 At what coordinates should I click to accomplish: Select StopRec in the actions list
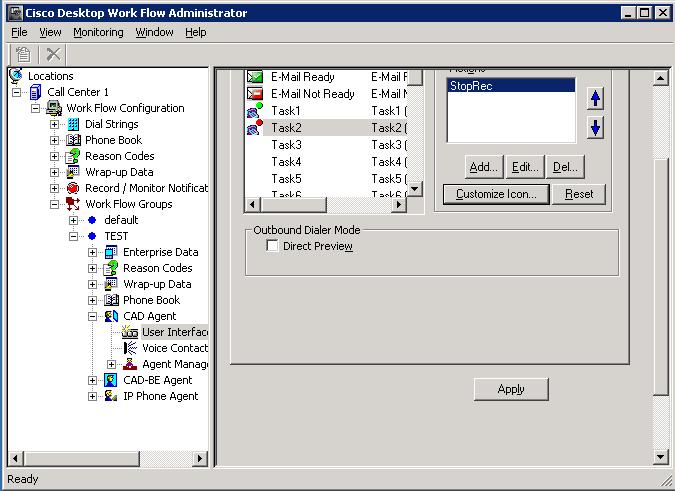tap(511, 86)
